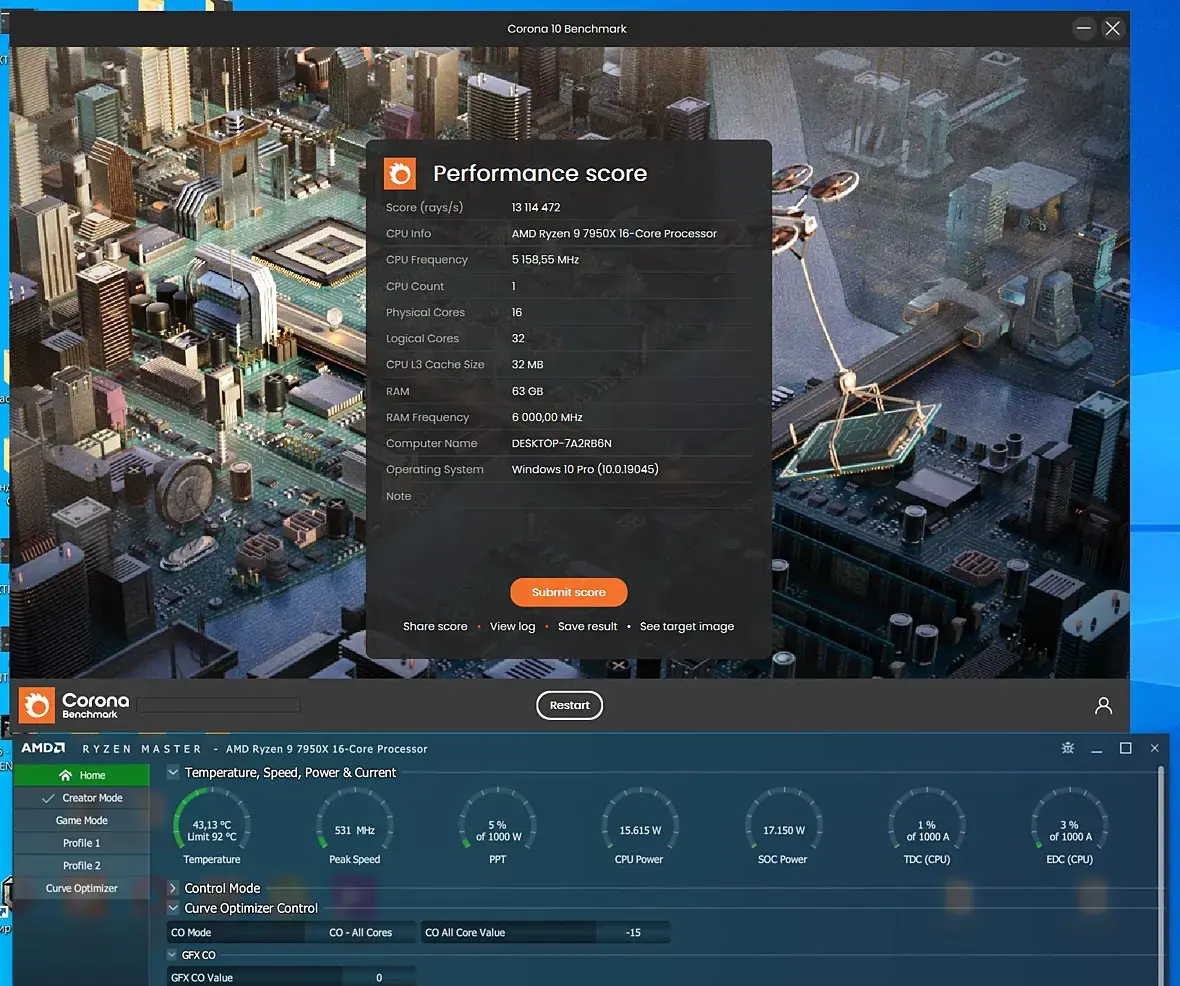Open Ryzen Master settings gear icon
Image resolution: width=1180 pixels, height=986 pixels.
click(x=1068, y=748)
